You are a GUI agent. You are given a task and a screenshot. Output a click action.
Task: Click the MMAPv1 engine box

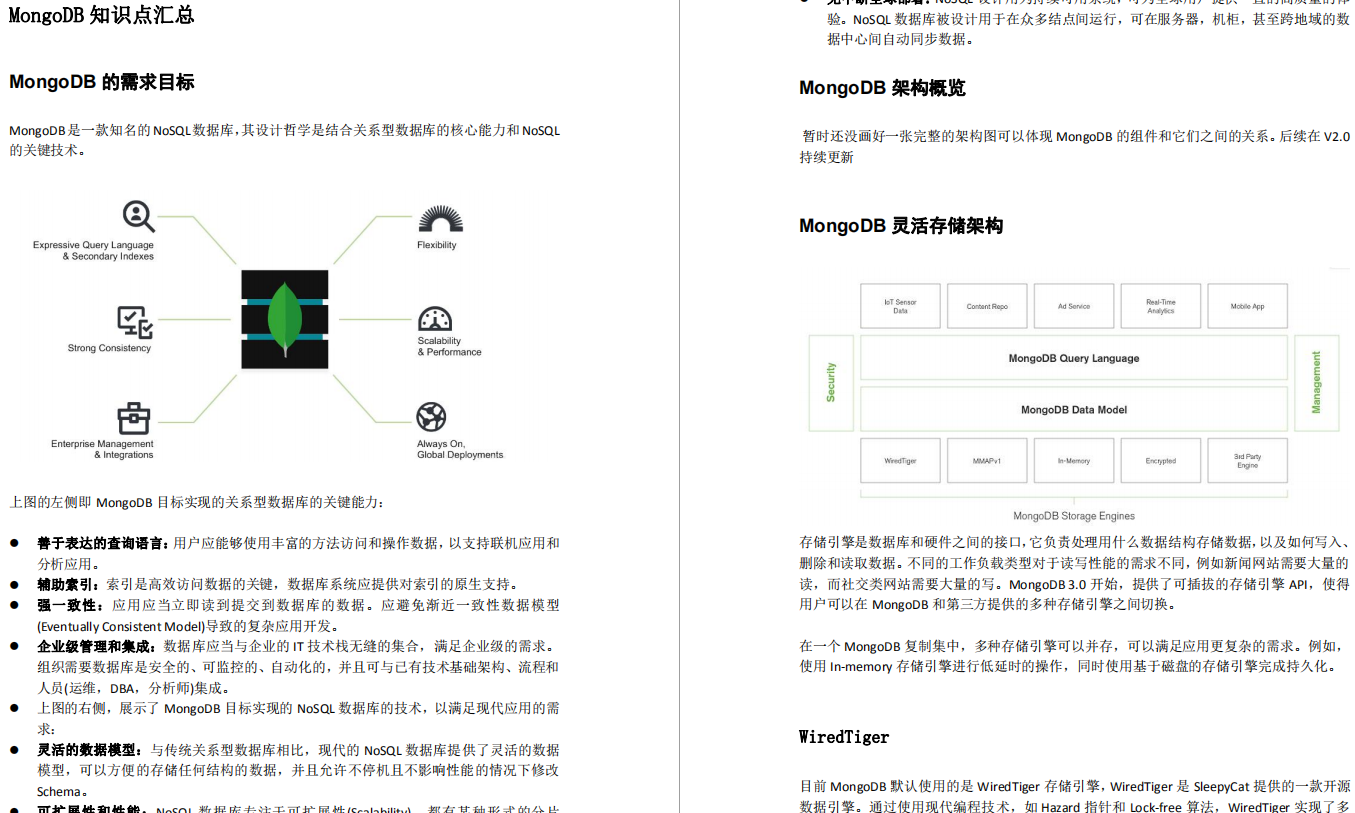(987, 460)
